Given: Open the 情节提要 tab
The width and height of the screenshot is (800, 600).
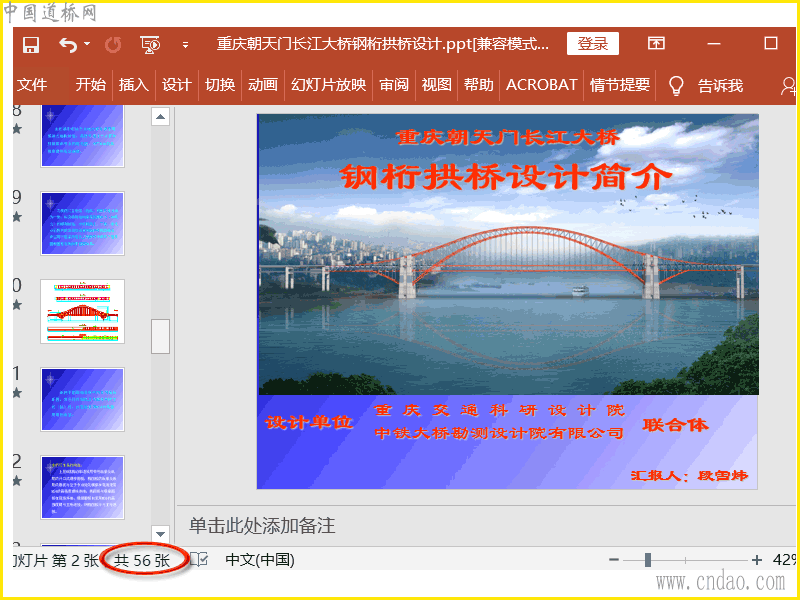Looking at the screenshot, I should 620,85.
